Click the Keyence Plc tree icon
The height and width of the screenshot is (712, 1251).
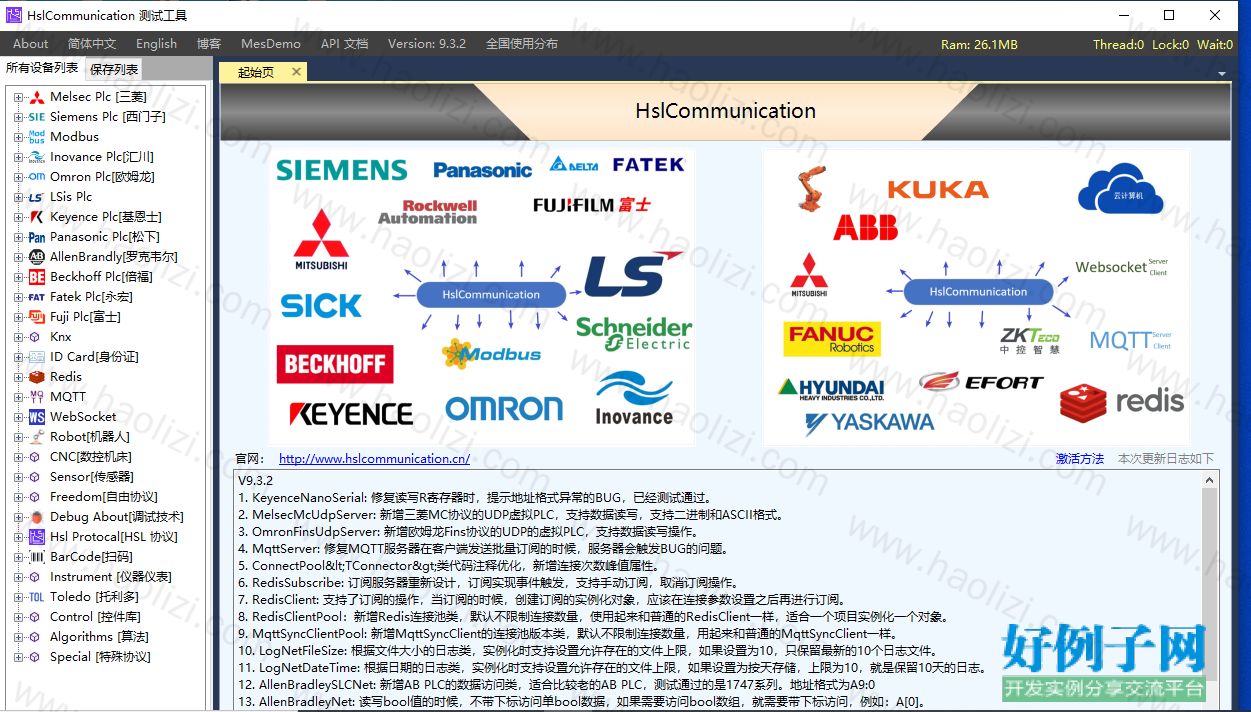pyautogui.click(x=36, y=217)
